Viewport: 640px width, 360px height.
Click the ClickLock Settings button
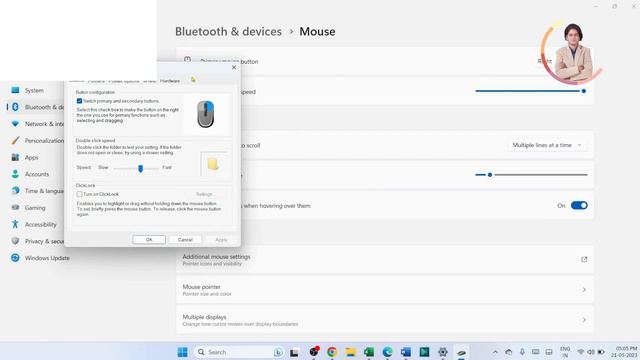pyautogui.click(x=204, y=194)
